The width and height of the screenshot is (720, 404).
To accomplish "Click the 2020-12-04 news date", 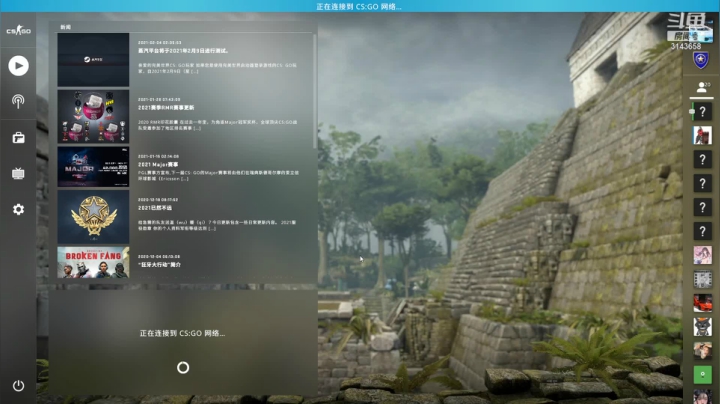I will [159, 257].
